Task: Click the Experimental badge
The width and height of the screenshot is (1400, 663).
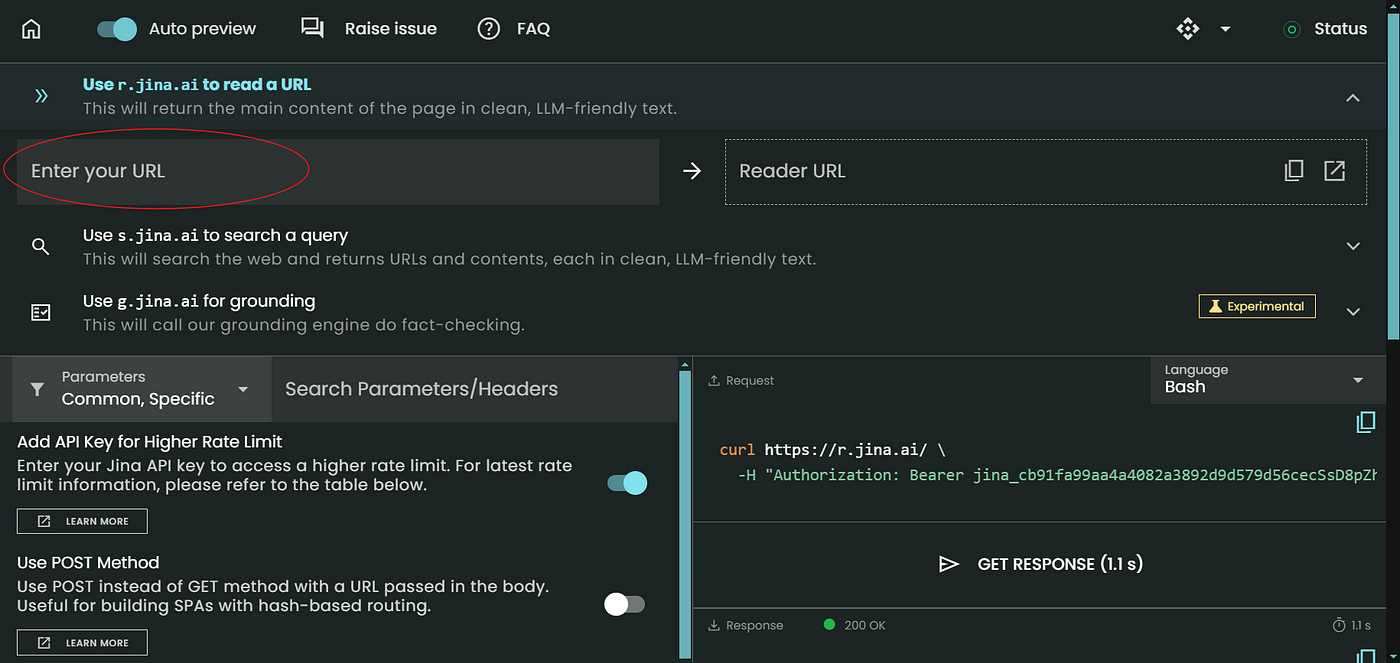Action: (1257, 306)
